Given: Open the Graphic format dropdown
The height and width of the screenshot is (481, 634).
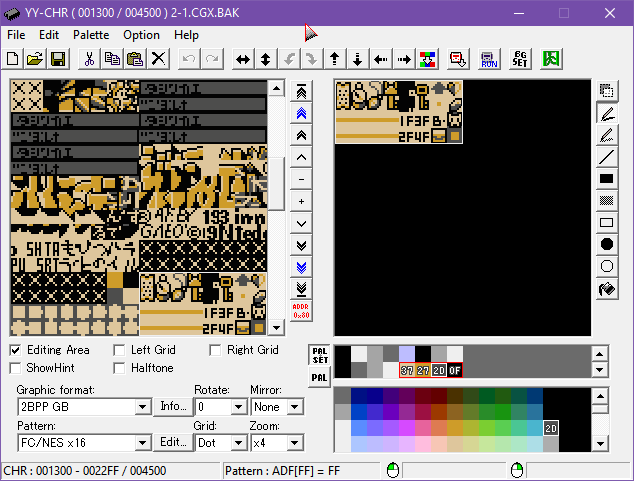Looking at the screenshot, I should pos(142,407).
